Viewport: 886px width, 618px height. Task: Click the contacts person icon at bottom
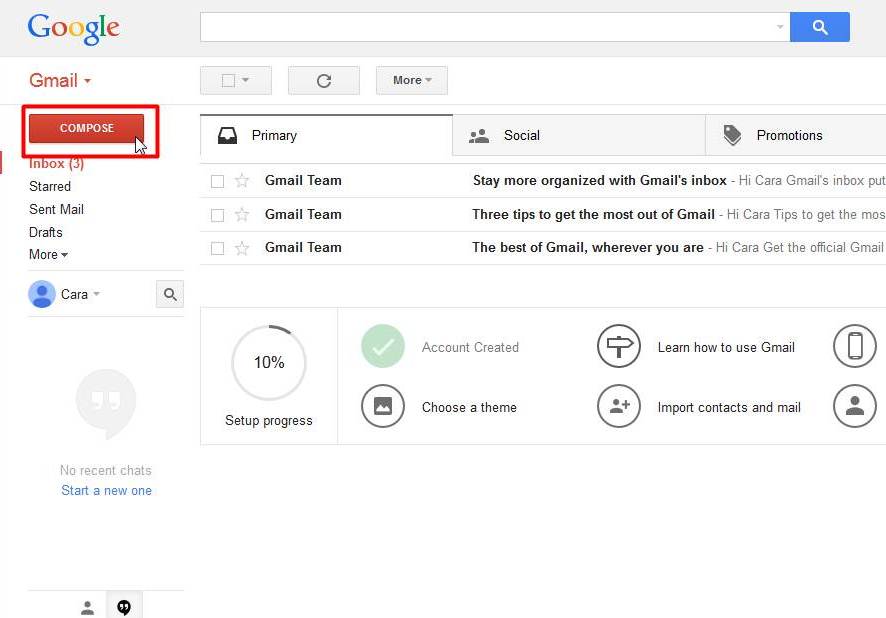(88, 608)
